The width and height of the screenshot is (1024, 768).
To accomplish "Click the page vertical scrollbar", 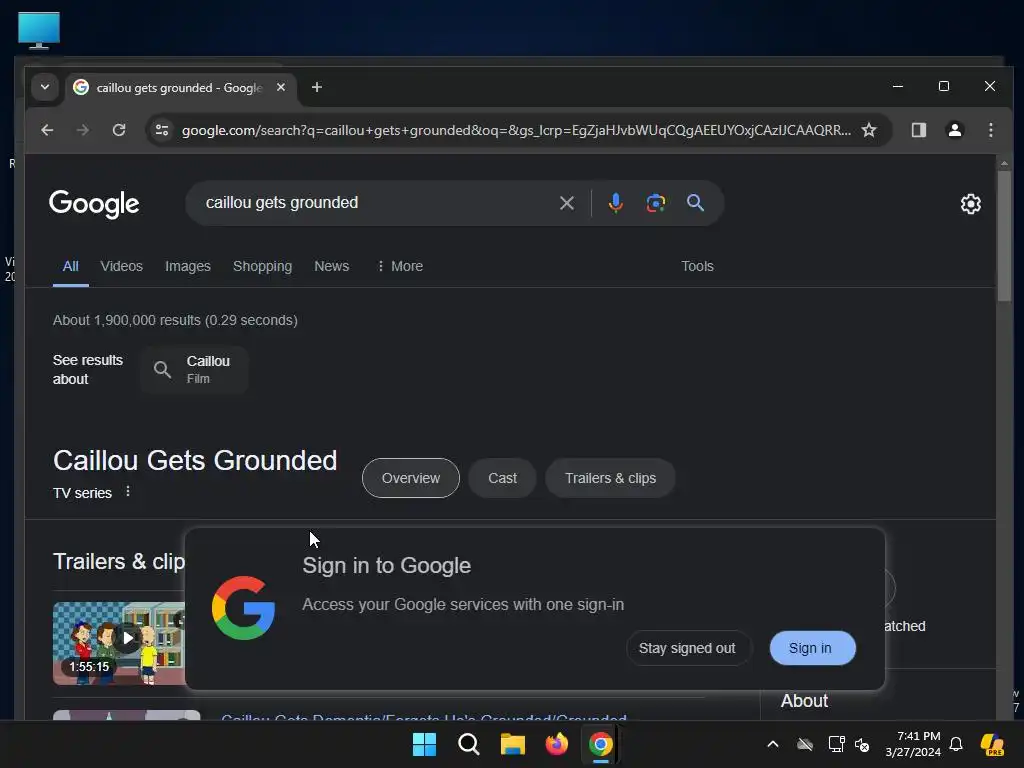I will click(x=1004, y=235).
